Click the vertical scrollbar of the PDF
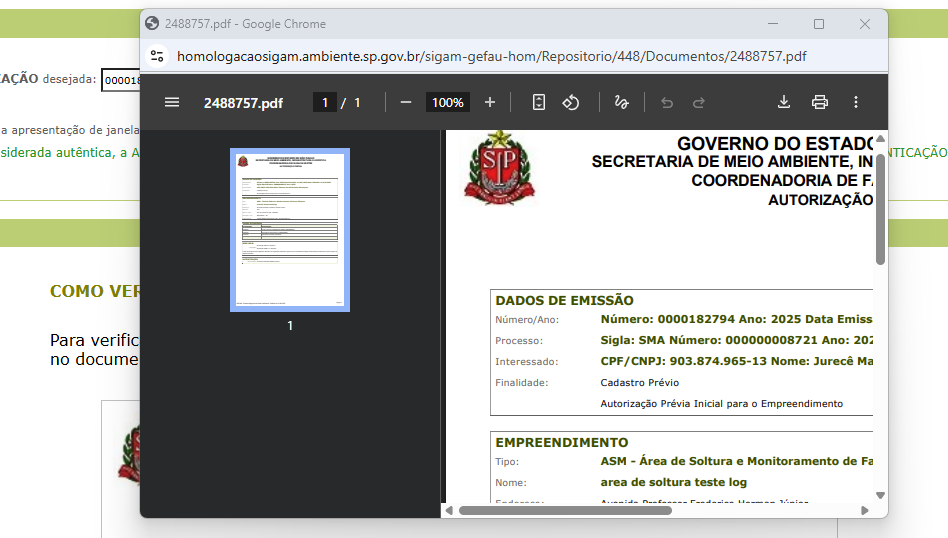The width and height of the screenshot is (948, 538). (x=880, y=210)
